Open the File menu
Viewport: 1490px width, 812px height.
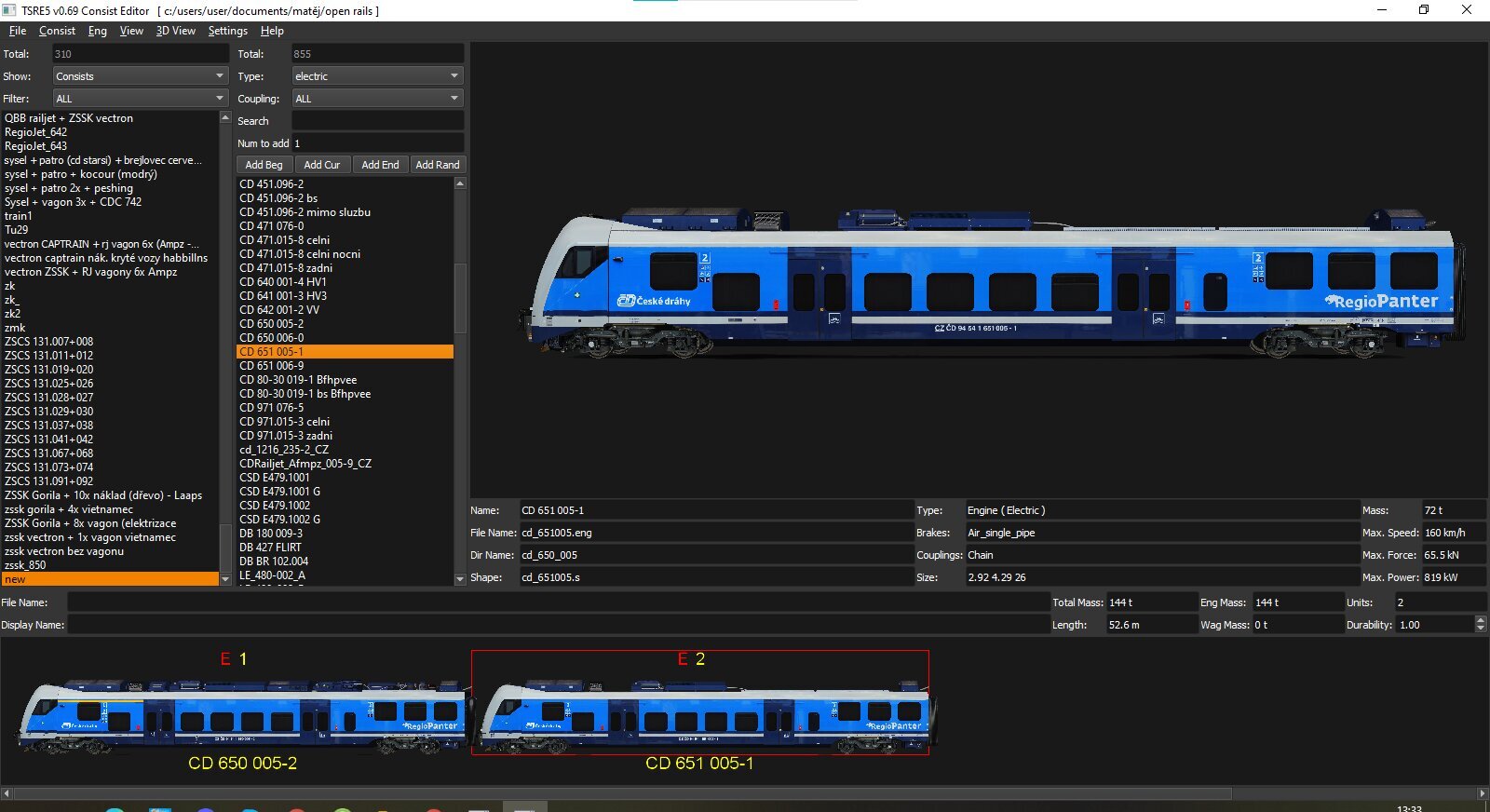pyautogui.click(x=18, y=31)
